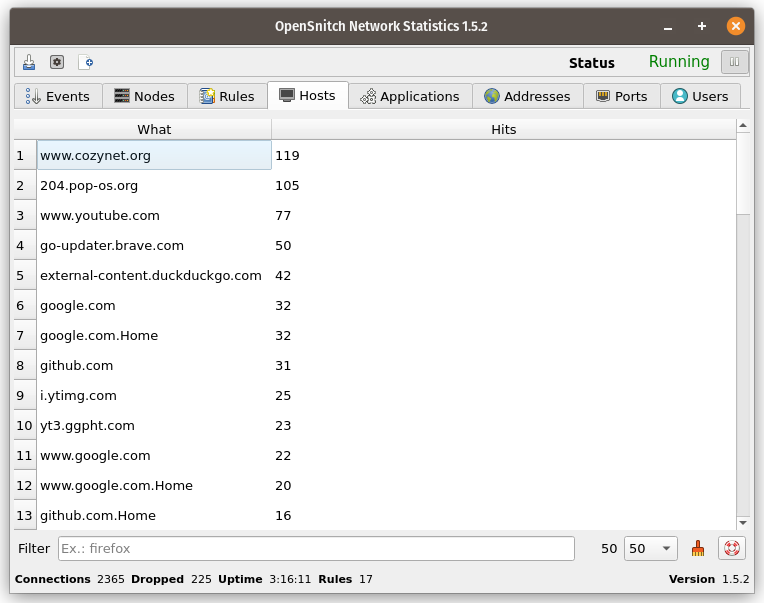Image resolution: width=764 pixels, height=603 pixels.
Task: Switch to the Events tab
Action: [57, 96]
